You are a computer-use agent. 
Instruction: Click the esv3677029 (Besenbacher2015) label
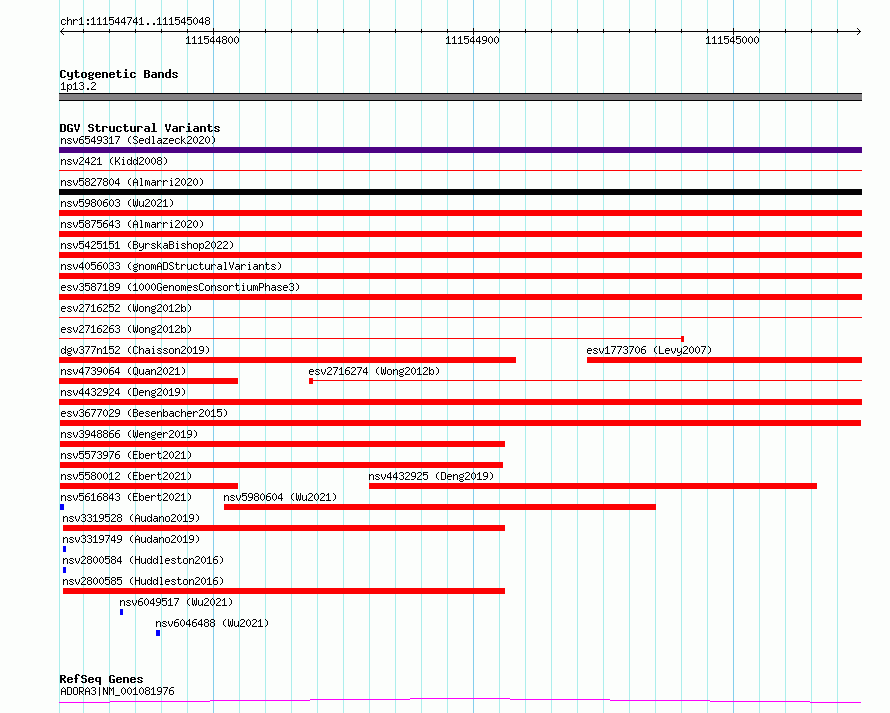[x=144, y=413]
